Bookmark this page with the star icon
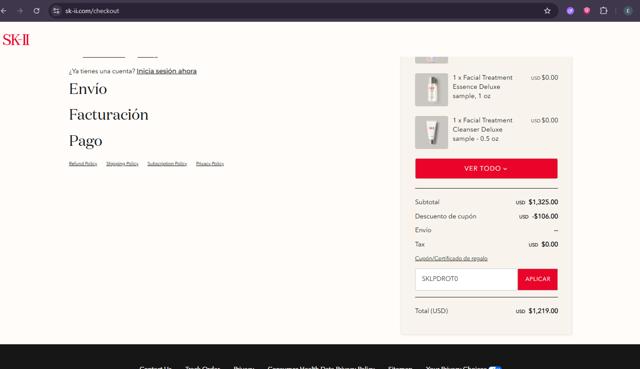640x369 pixels. click(547, 11)
